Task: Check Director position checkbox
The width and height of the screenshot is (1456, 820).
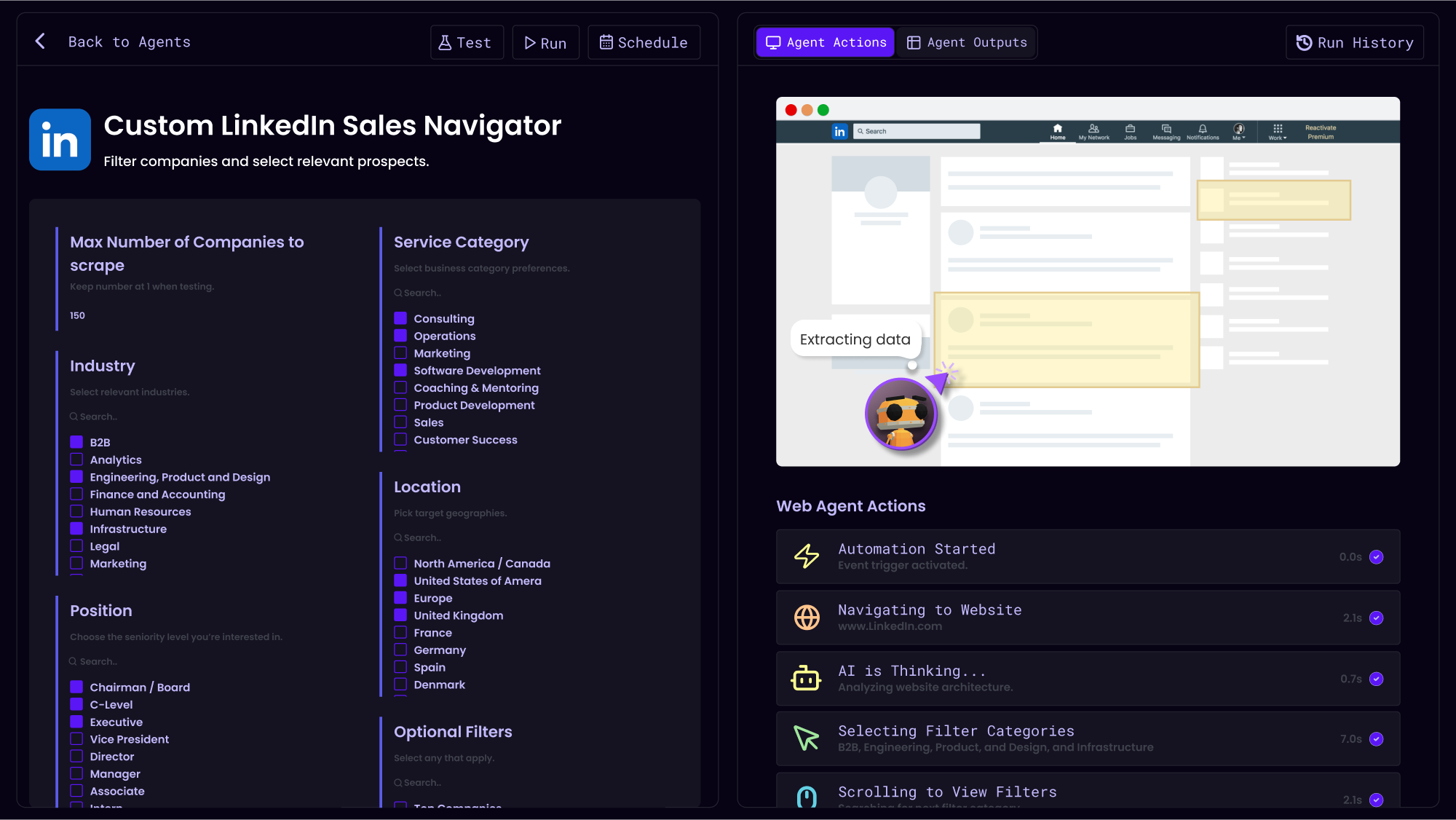Action: pos(76,756)
